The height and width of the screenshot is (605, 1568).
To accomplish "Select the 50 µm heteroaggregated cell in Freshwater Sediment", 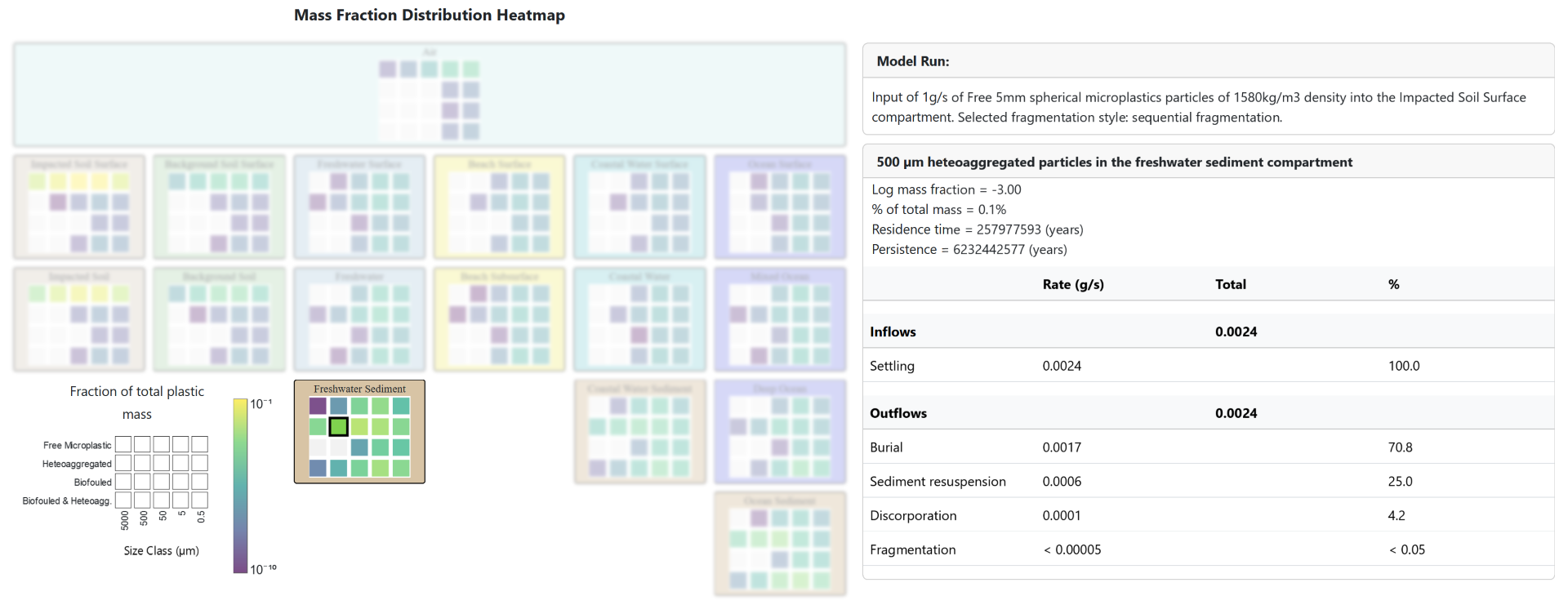I will (x=359, y=426).
